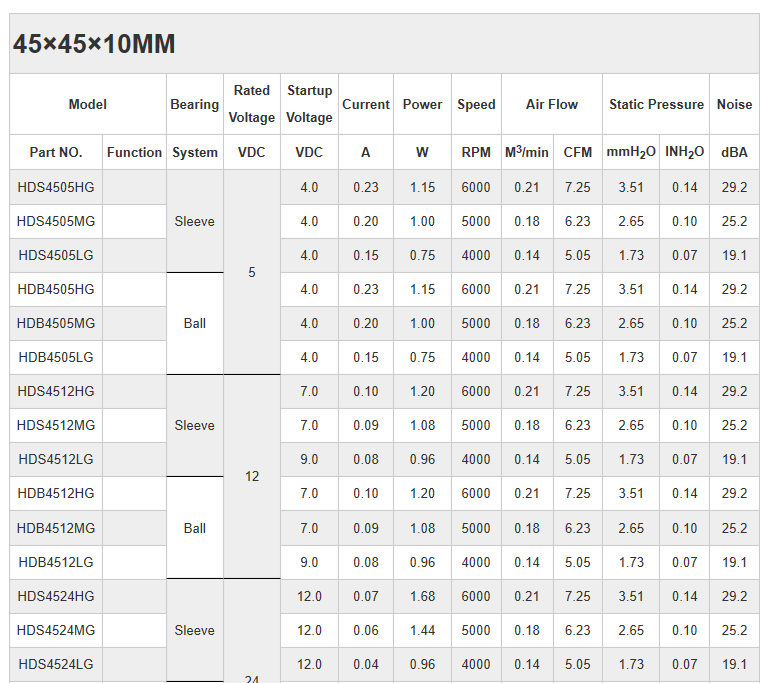Image resolution: width=765 pixels, height=683 pixels.
Task: Select the 12 rated voltage cell
Action: [x=252, y=476]
